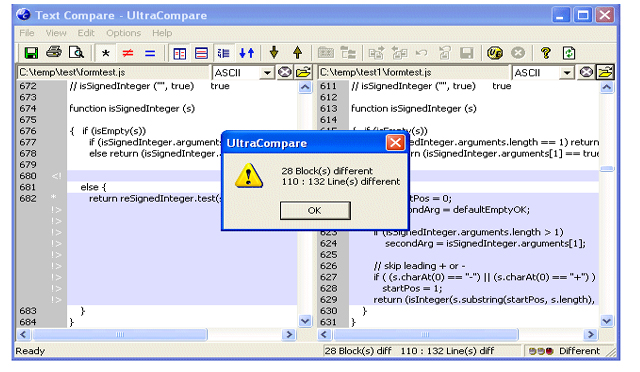This screenshot has height=372, width=640.
Task: Open right pane ASCII encoding dropdown
Action: click(567, 73)
